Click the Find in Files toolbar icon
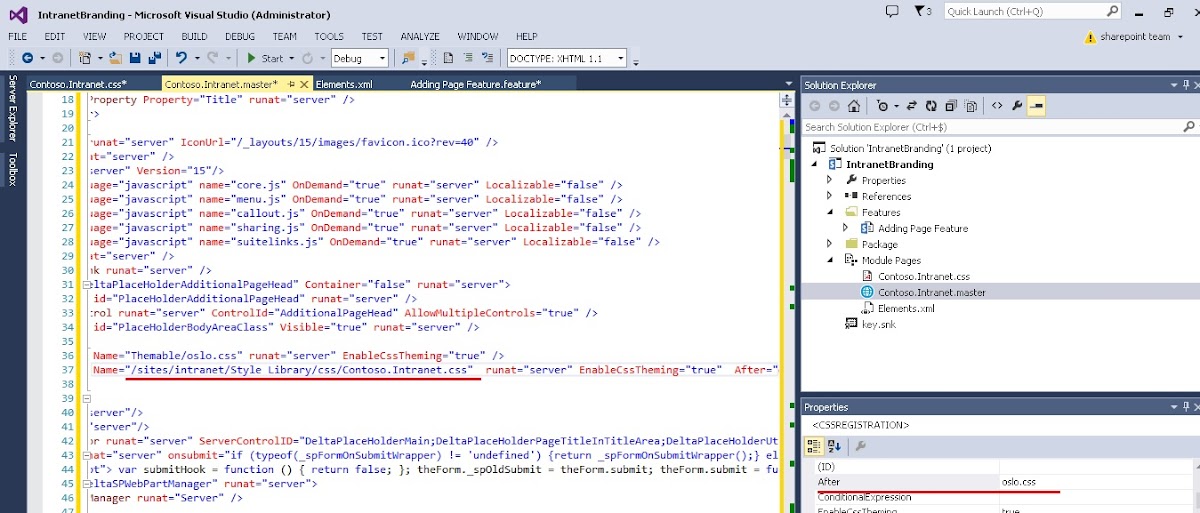1200x513 pixels. (x=408, y=59)
